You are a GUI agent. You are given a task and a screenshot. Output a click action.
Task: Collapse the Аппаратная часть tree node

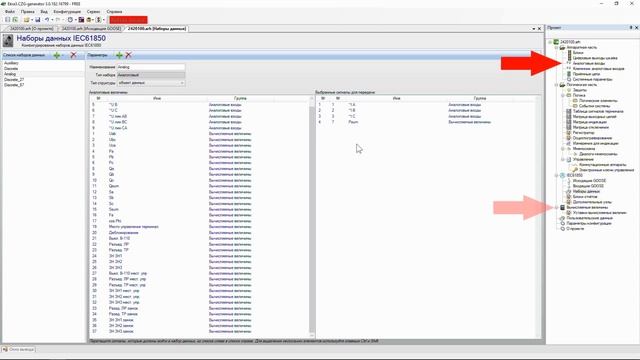tap(556, 47)
